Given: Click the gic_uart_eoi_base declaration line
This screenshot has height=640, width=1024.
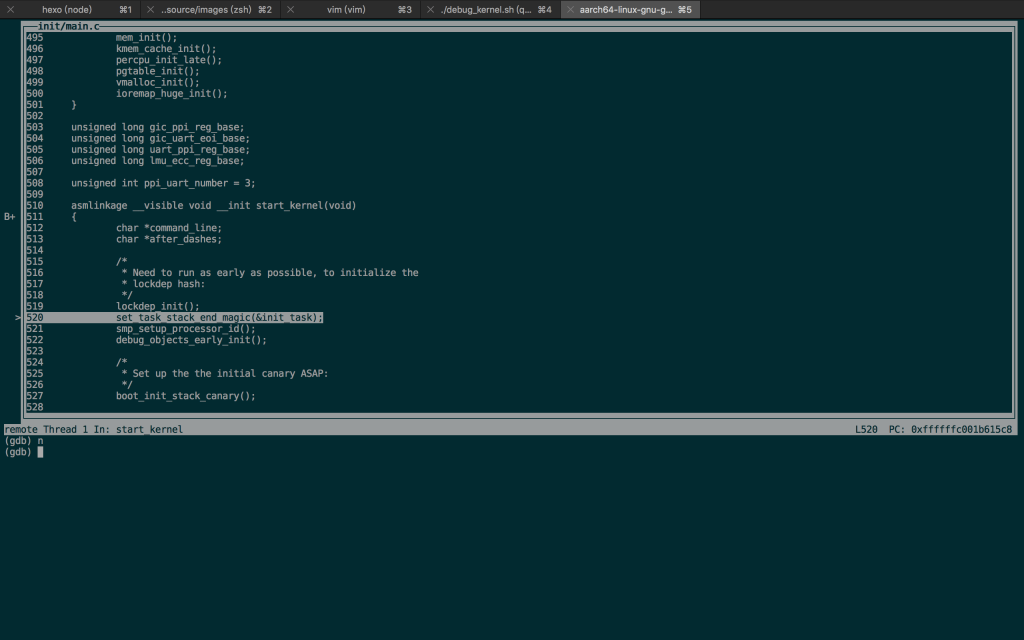Looking at the screenshot, I should pyautogui.click(x=160, y=138).
